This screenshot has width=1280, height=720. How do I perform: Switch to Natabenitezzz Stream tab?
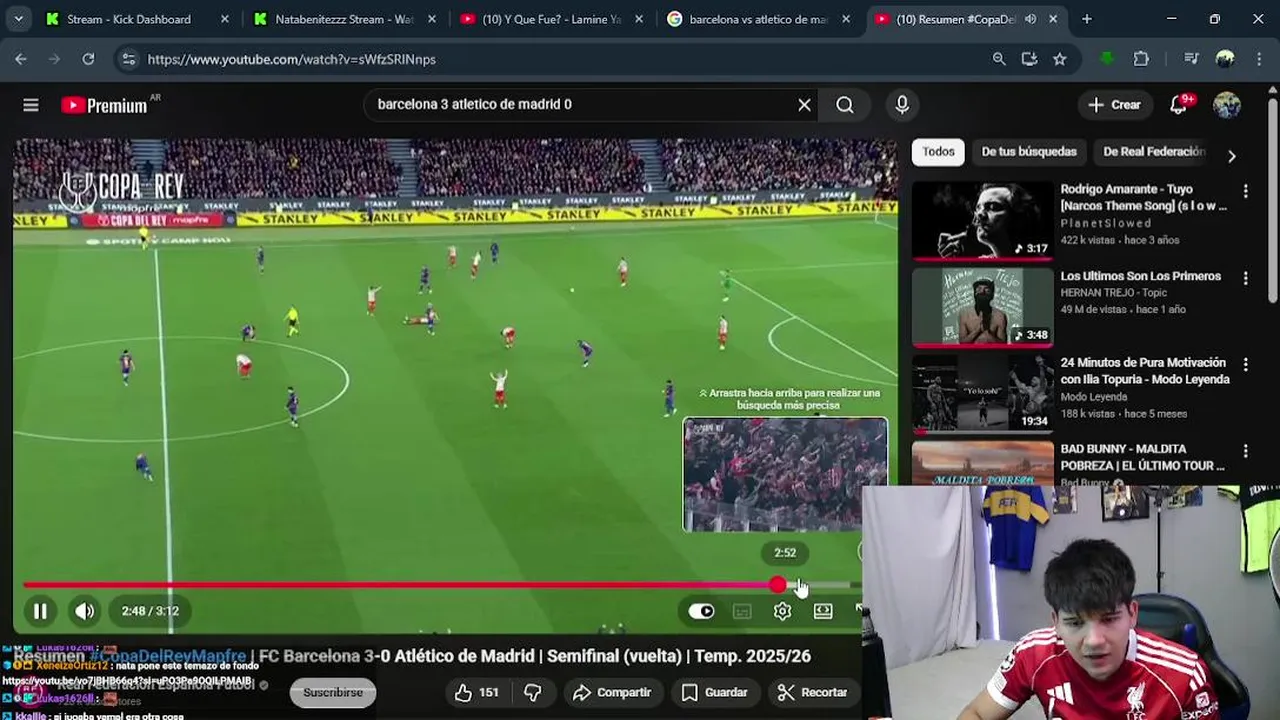click(344, 19)
